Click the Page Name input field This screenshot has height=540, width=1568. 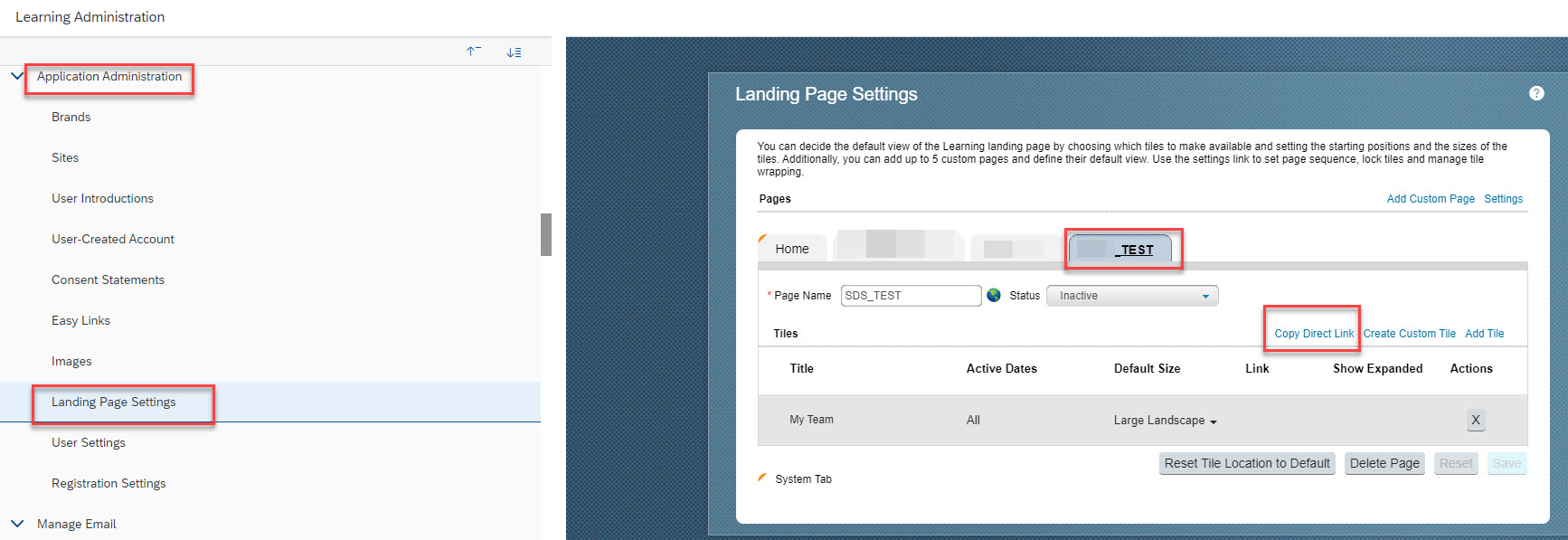[x=911, y=296]
